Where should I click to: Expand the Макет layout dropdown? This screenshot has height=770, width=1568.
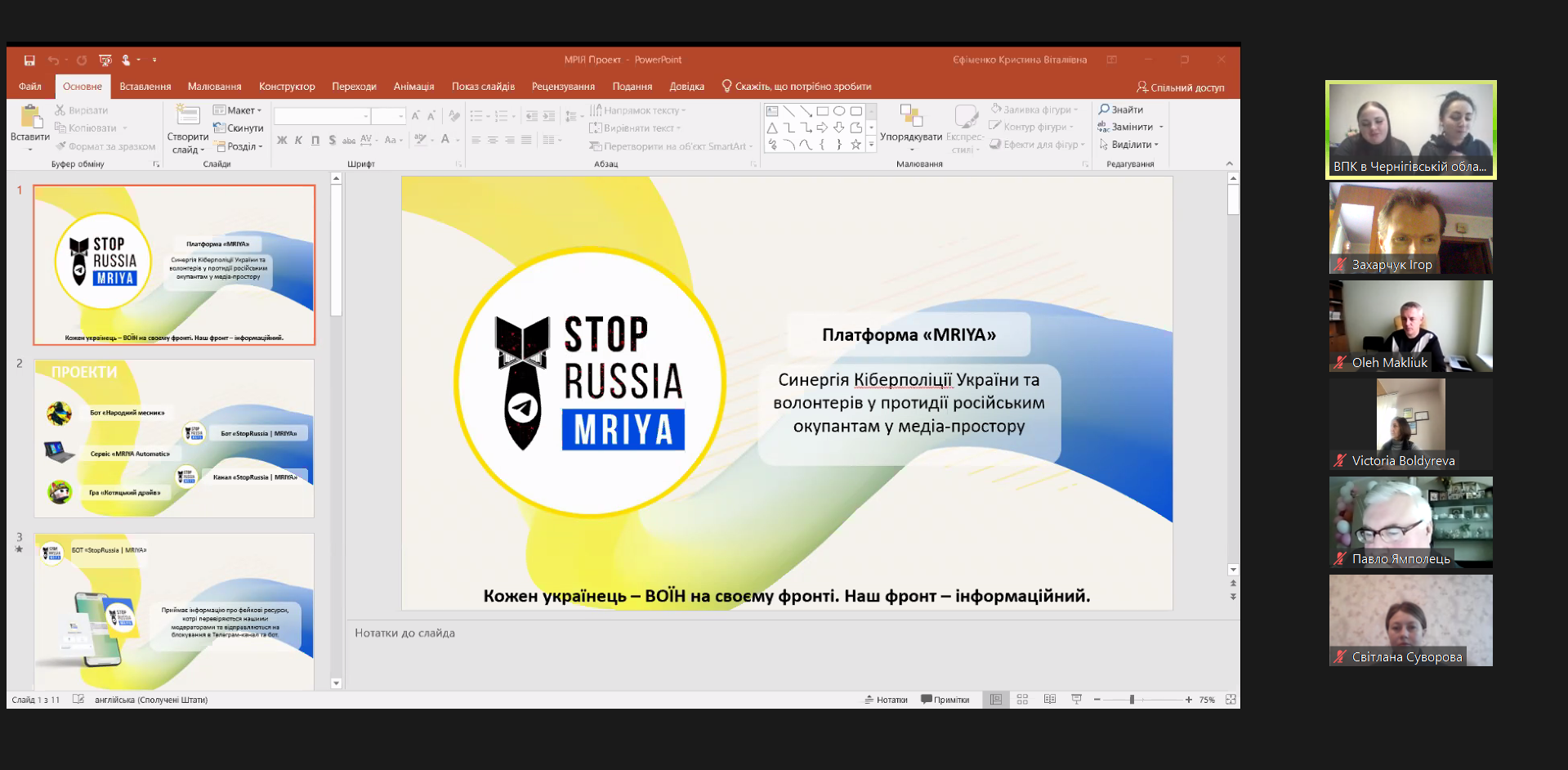(x=238, y=110)
